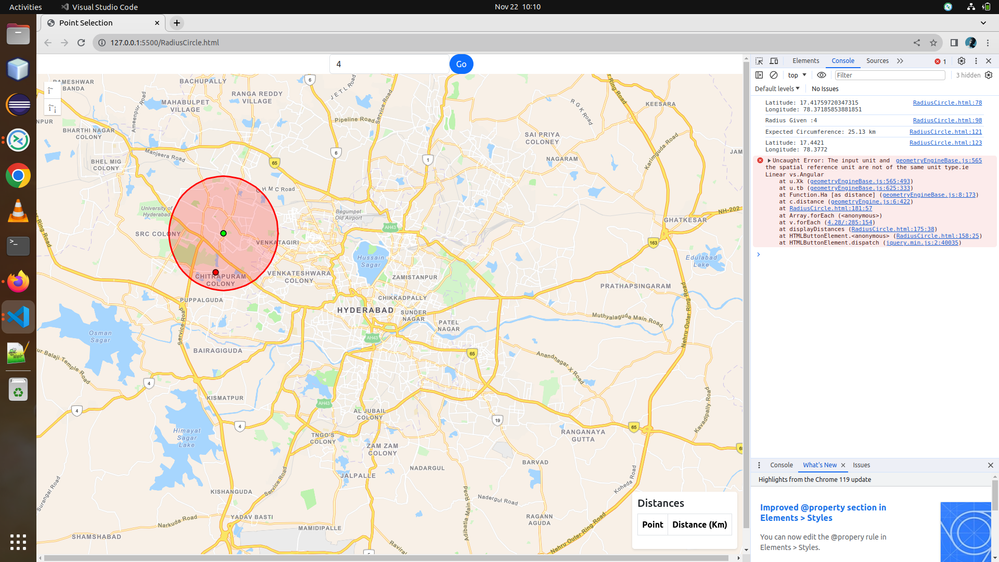Reload the page in the browser

81,43
